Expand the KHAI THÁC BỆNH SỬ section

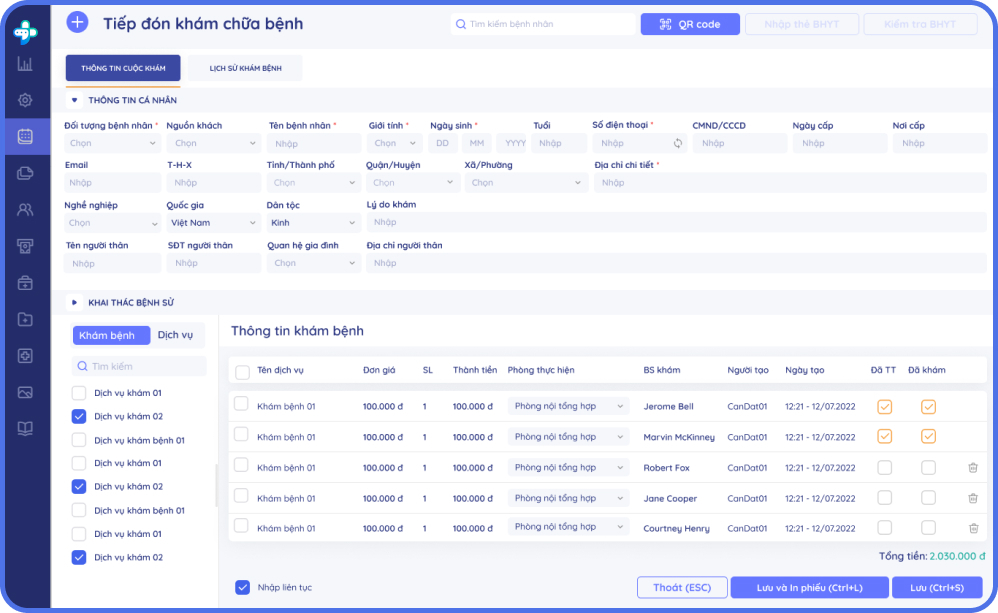74,302
